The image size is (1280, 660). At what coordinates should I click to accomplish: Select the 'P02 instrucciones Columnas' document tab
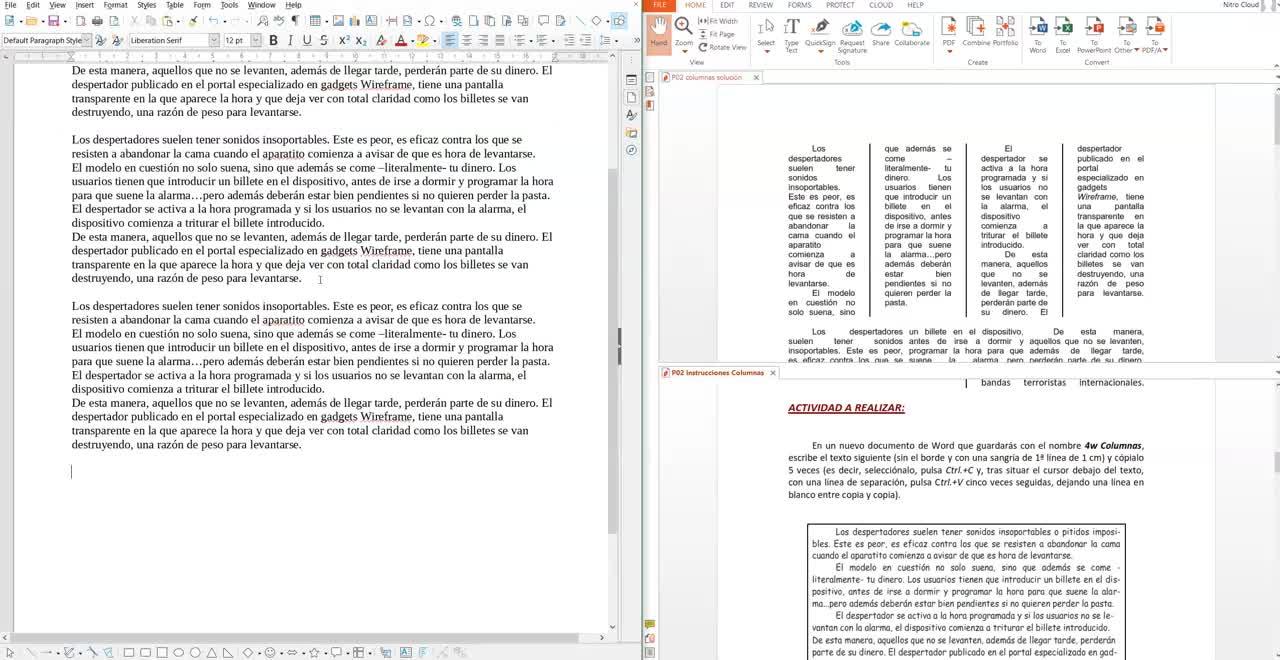pos(717,372)
